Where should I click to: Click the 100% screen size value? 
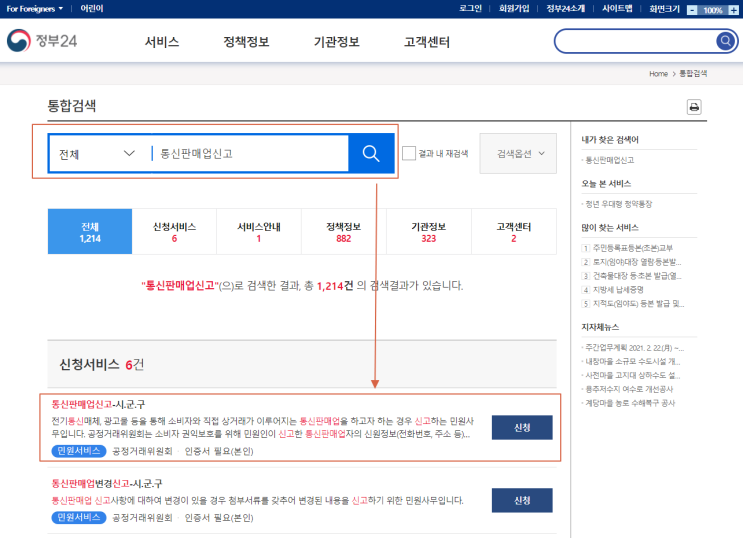713,10
